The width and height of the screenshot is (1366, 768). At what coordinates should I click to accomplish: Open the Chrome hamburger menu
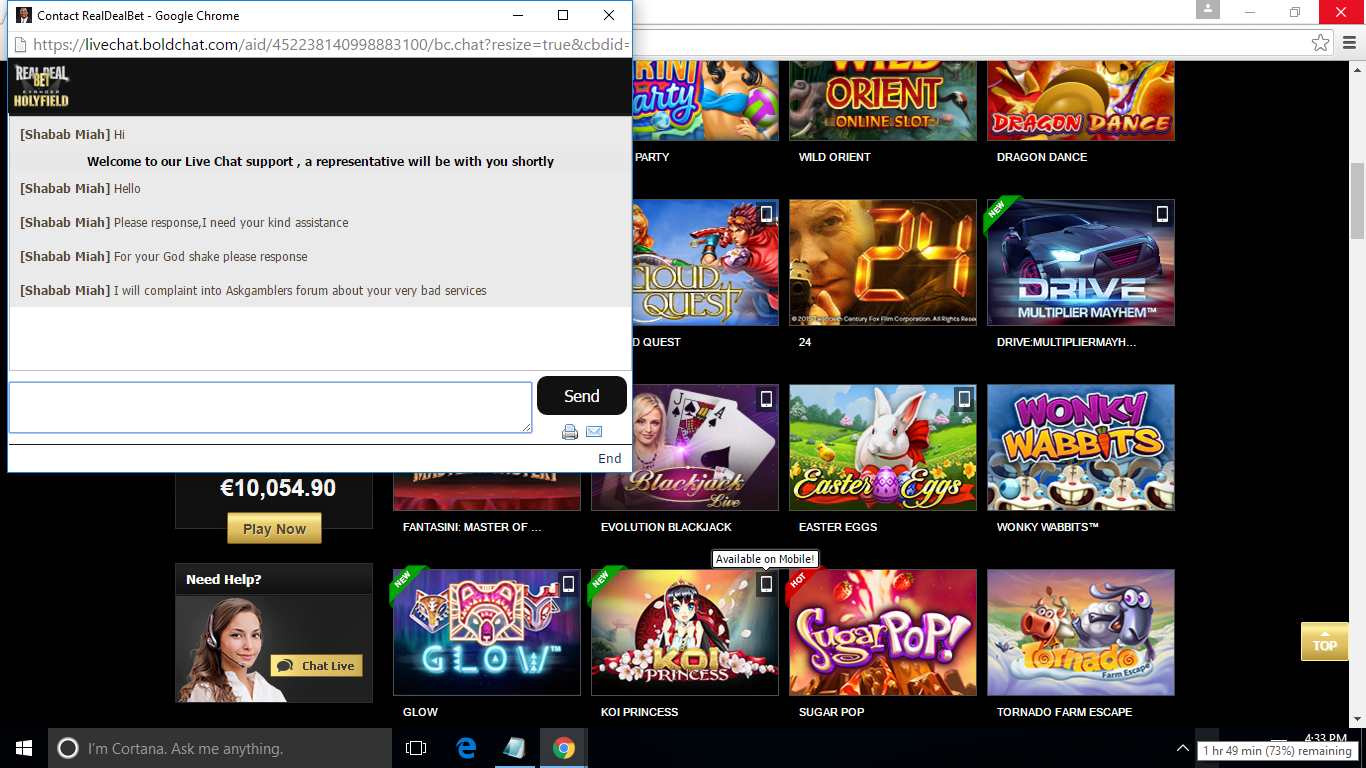(x=1349, y=43)
